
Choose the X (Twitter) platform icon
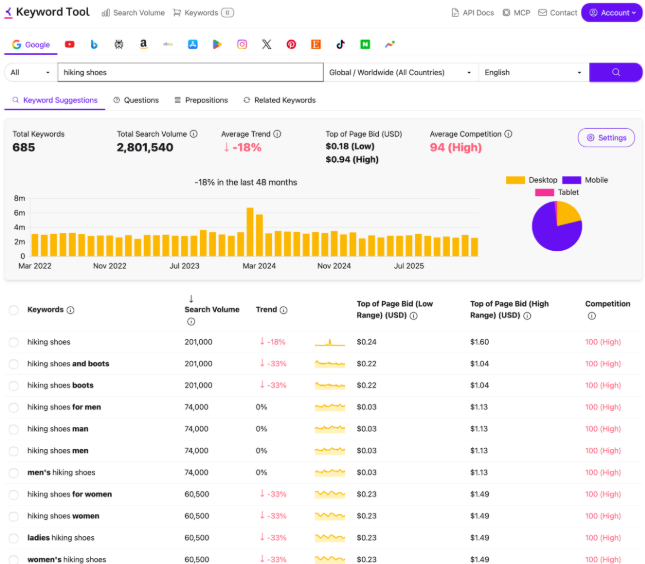[267, 44]
